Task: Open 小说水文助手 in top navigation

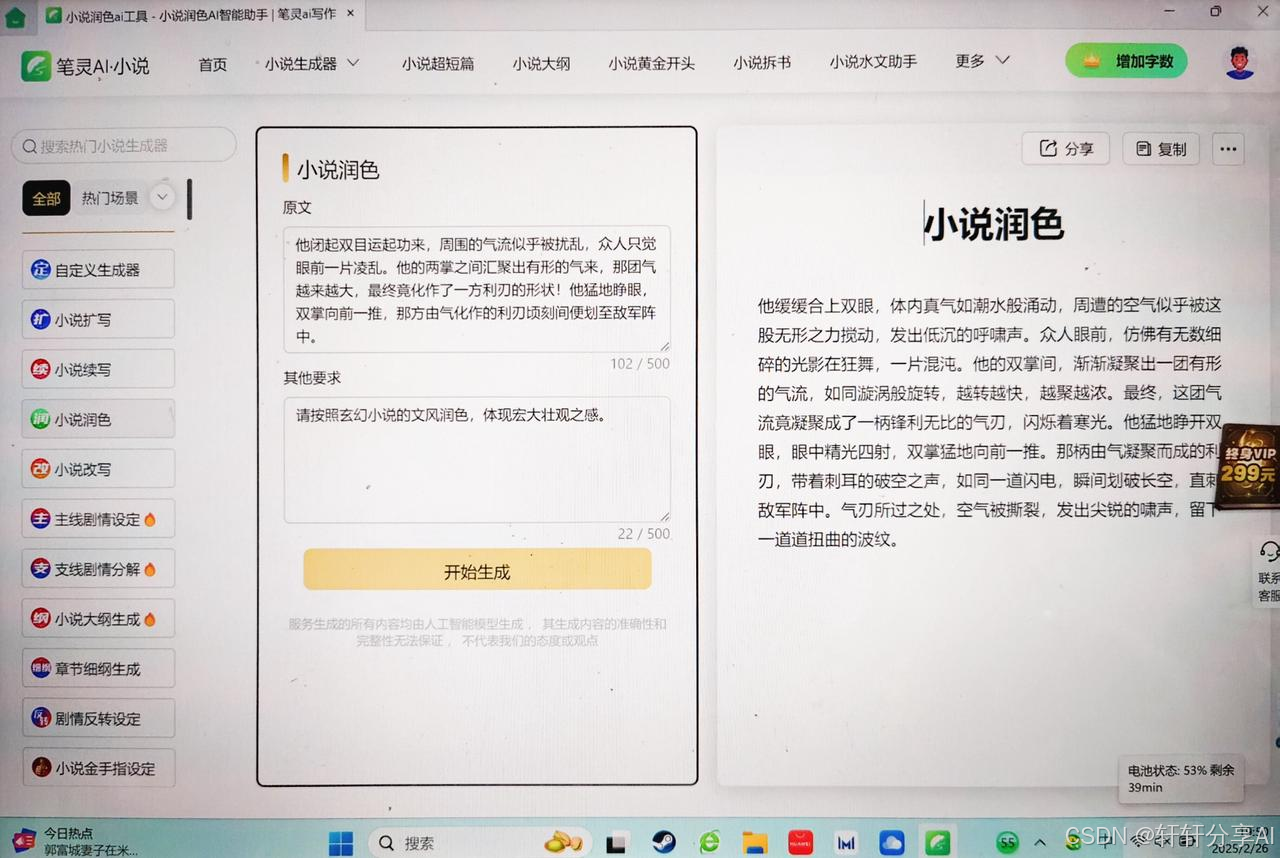Action: pos(873,61)
